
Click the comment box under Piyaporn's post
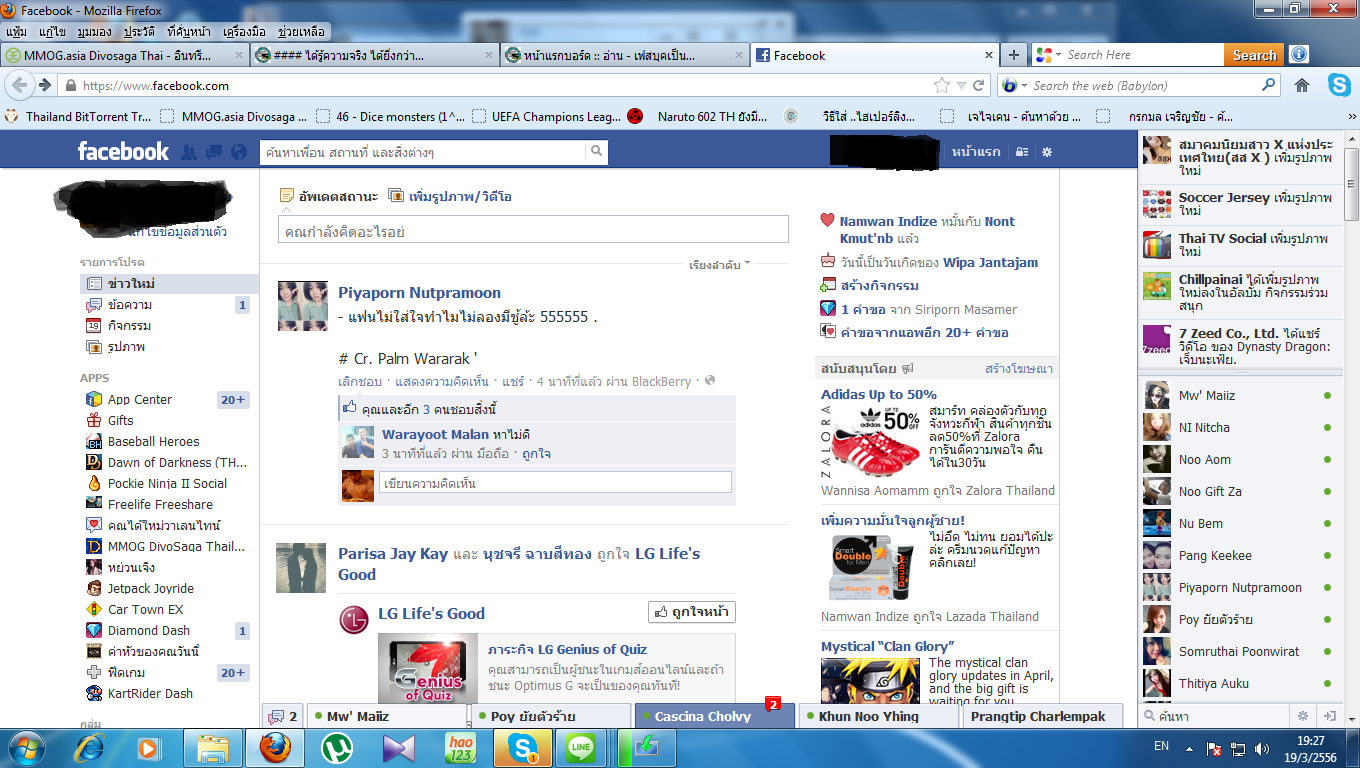tap(555, 483)
